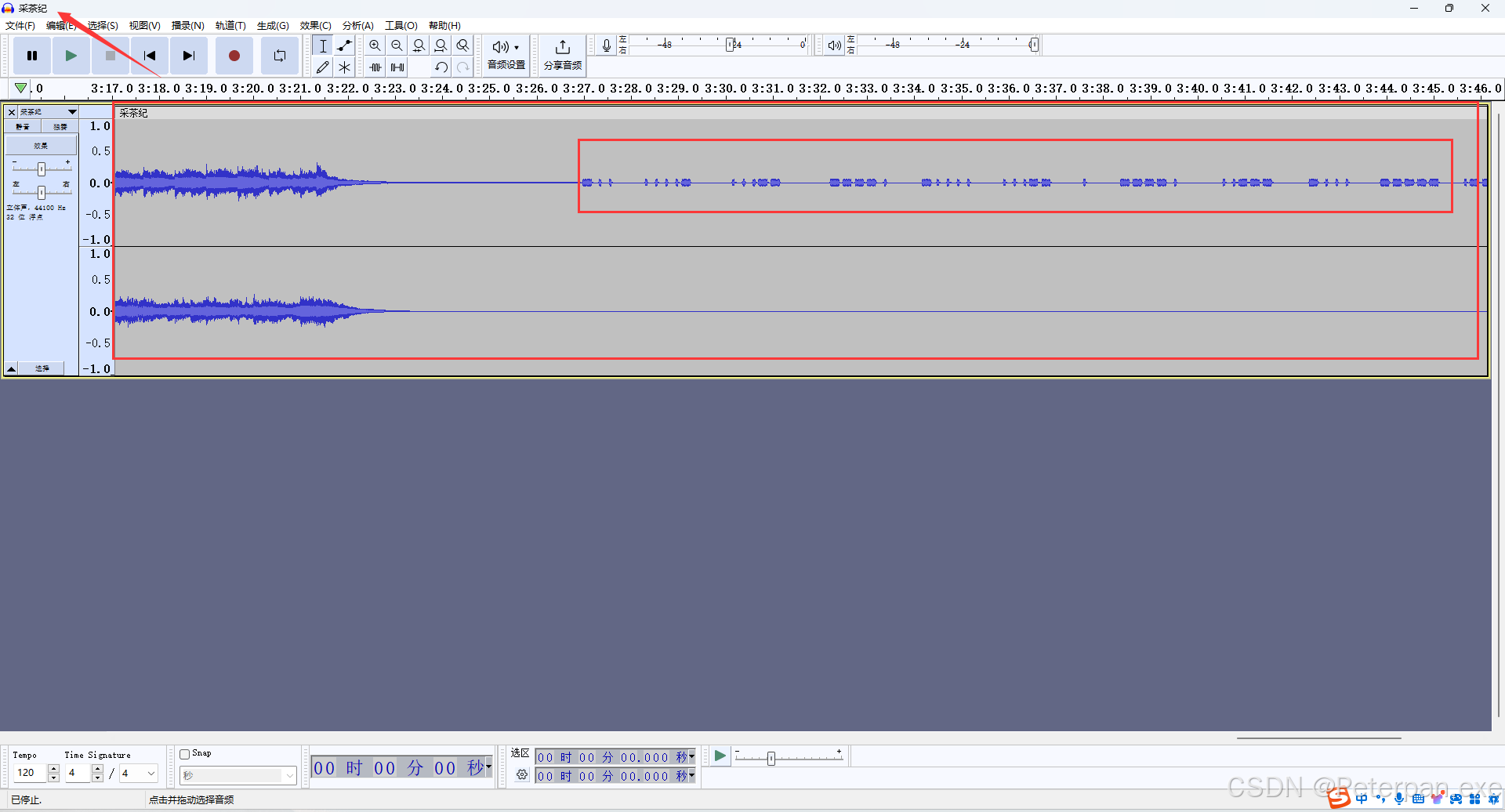Skip to start of the track
This screenshot has width=1505, height=812.
click(x=150, y=56)
